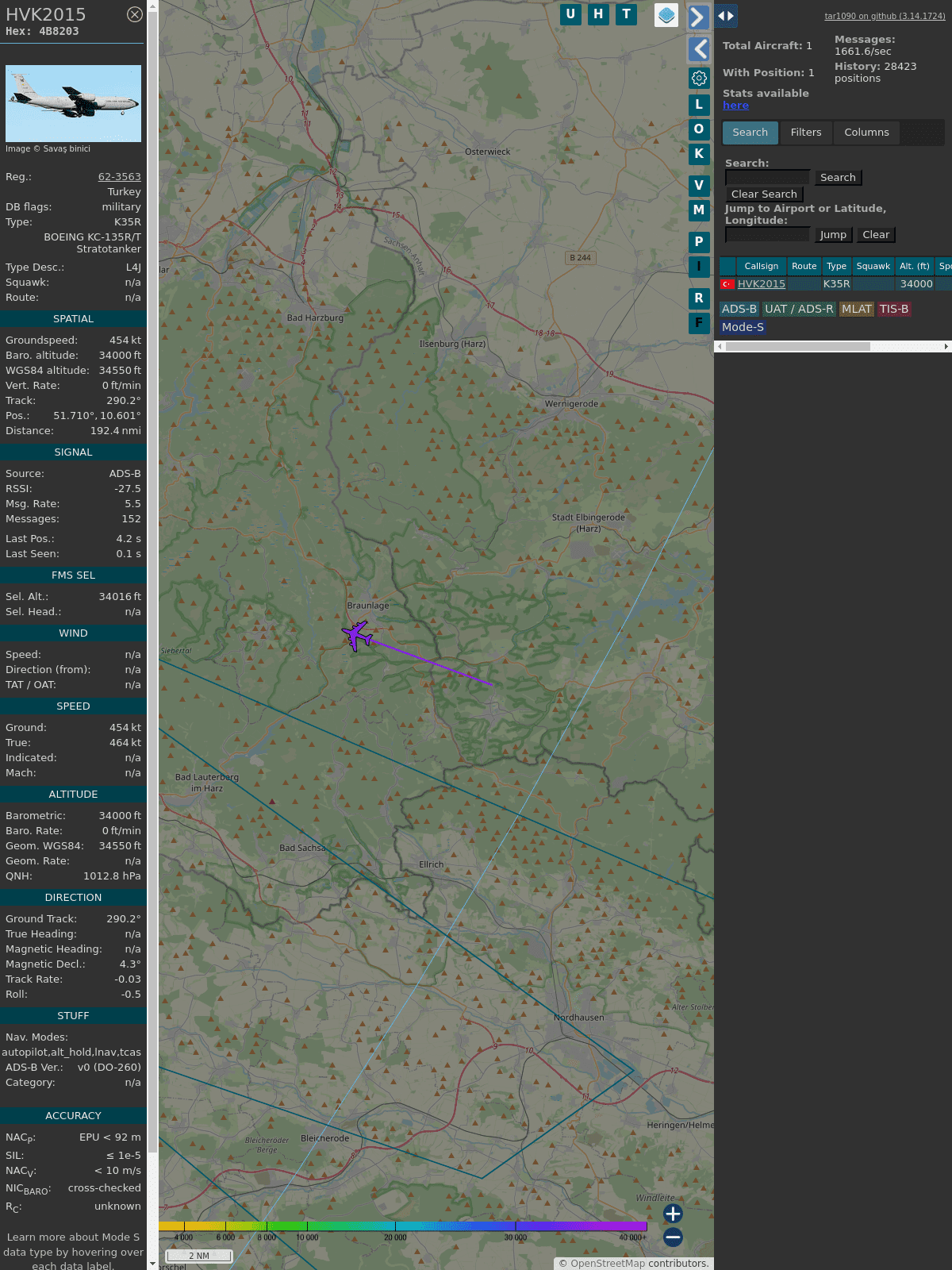Open registration link 62-3563
The height and width of the screenshot is (1270, 952).
click(x=119, y=177)
